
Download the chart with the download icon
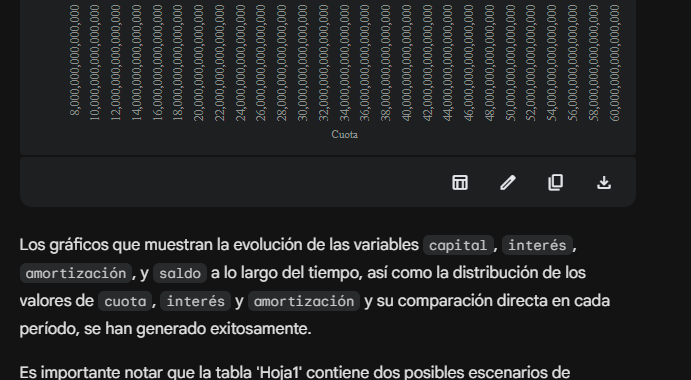[x=604, y=183]
